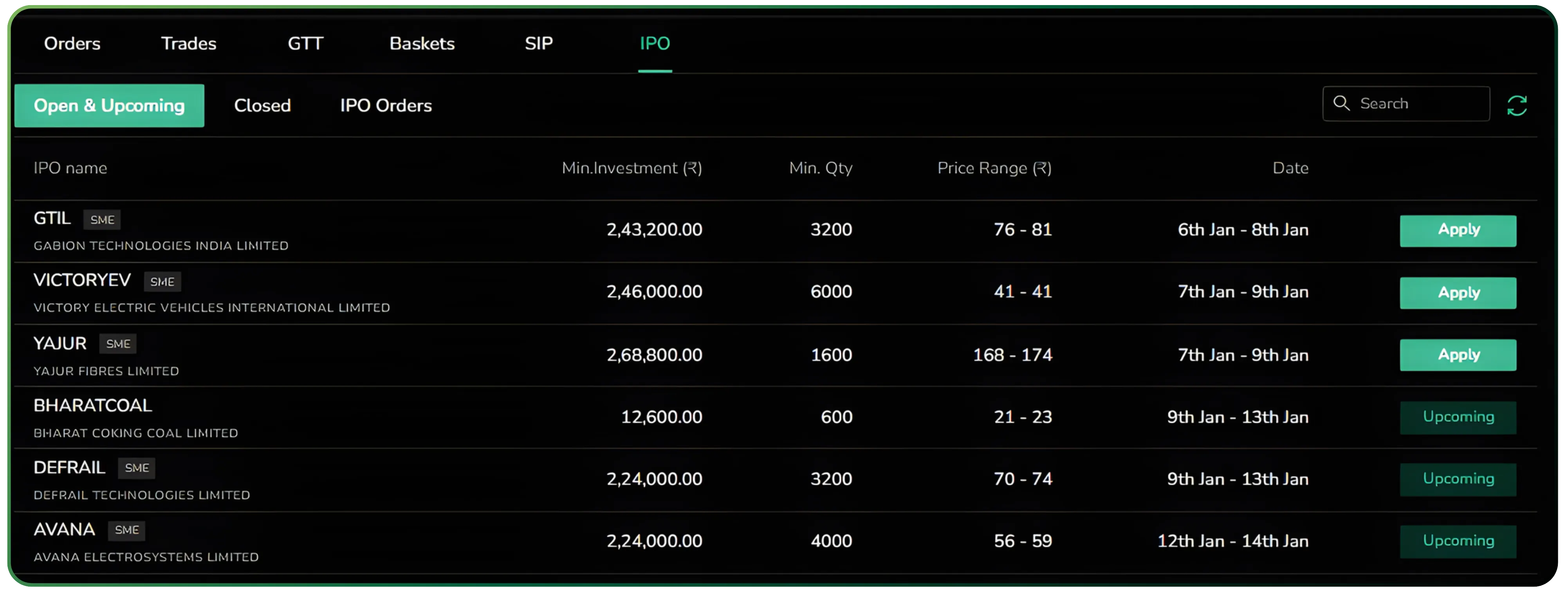Viewport: 1568px width, 596px height.
Task: Switch to the Closed tab
Action: click(262, 105)
